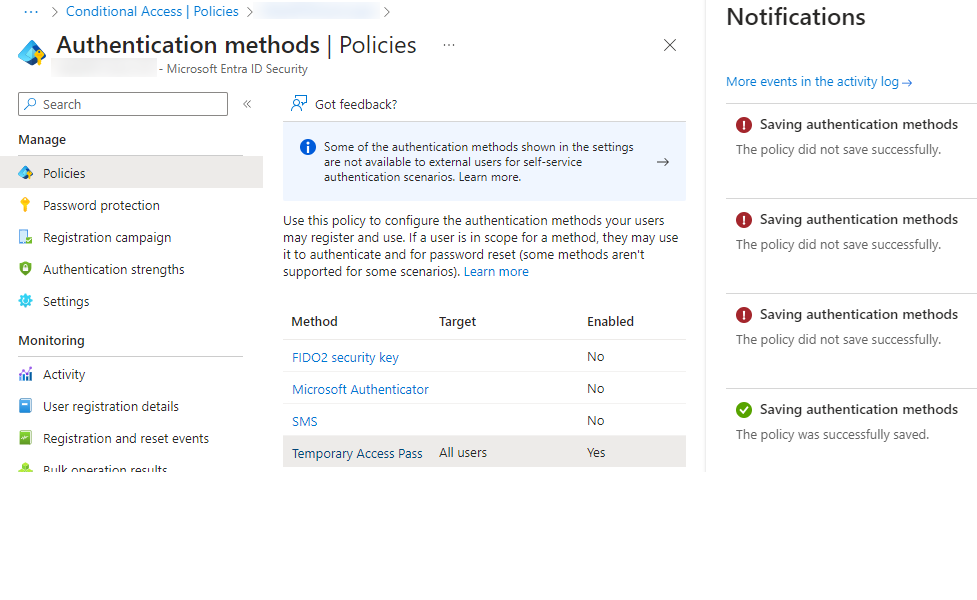Open Temporary Access Pass method
The width and height of the screenshot is (977, 600).
click(x=357, y=453)
